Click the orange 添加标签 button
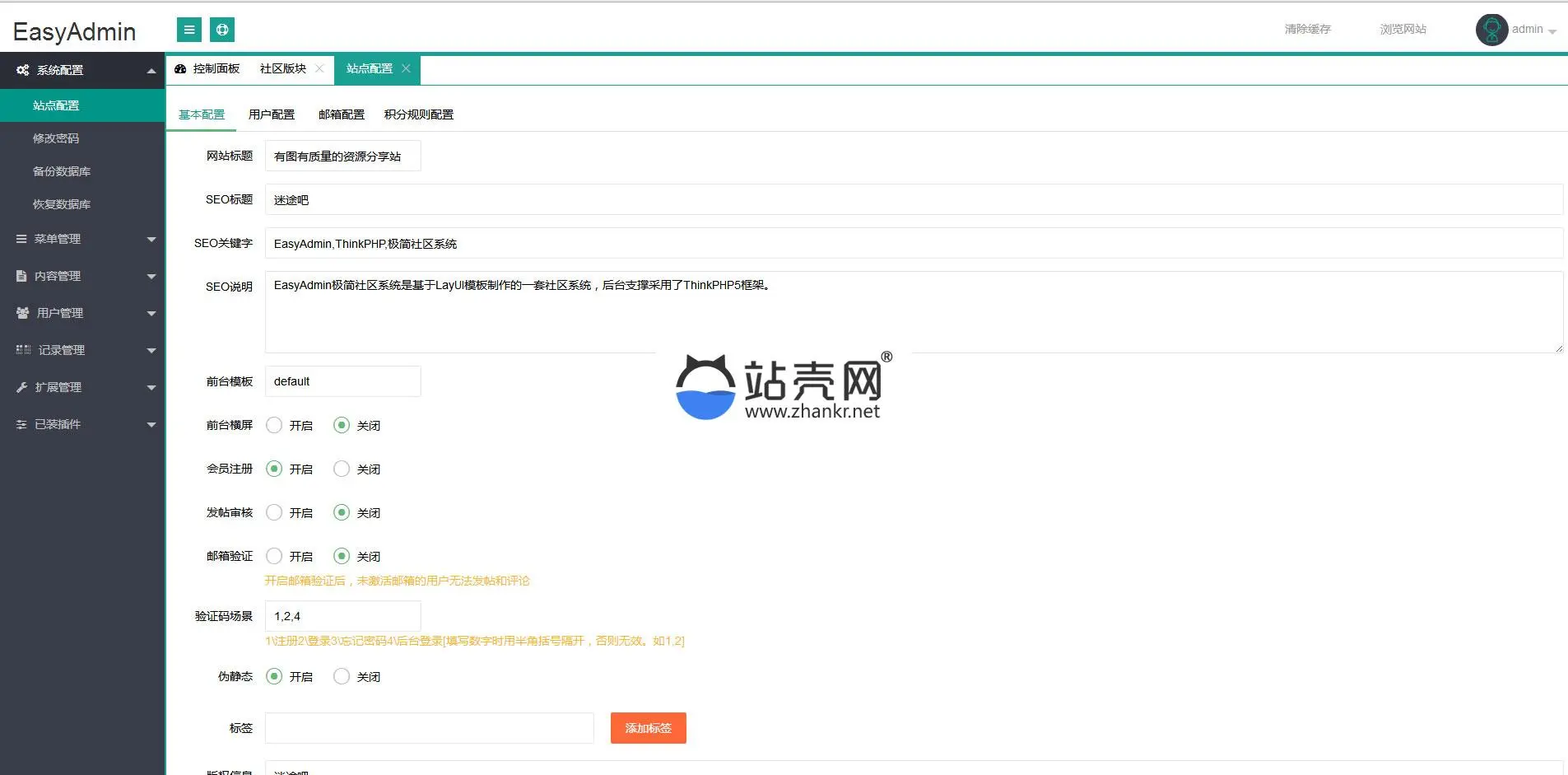 (x=648, y=728)
